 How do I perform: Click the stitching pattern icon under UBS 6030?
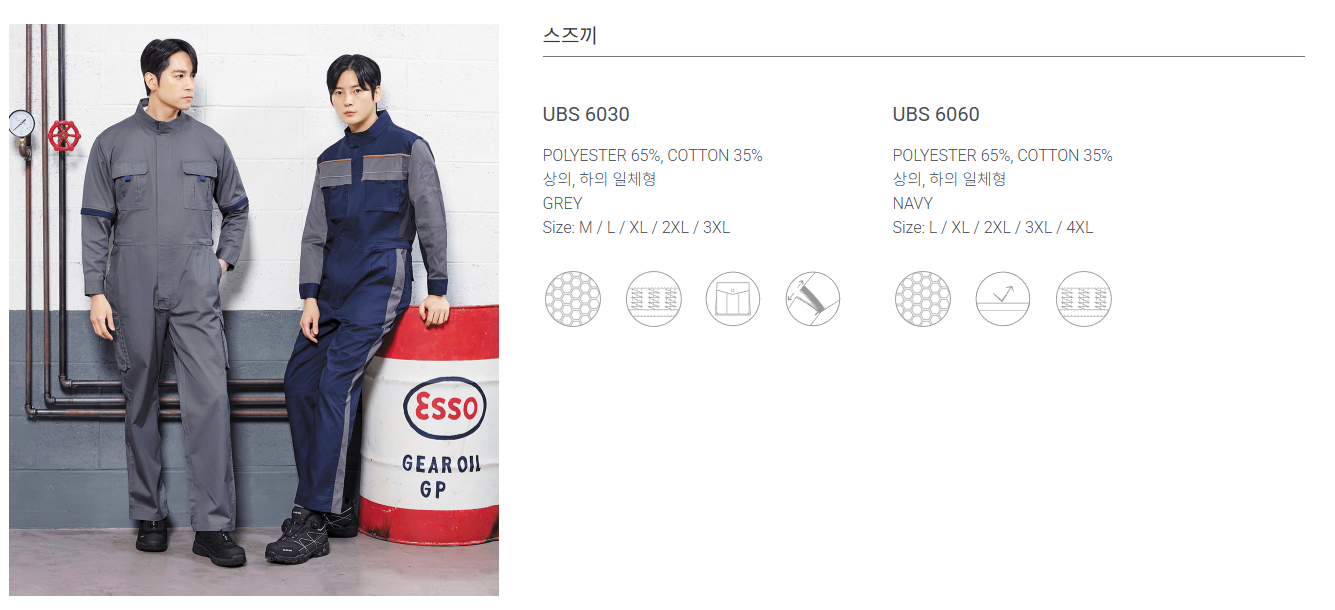click(x=653, y=299)
